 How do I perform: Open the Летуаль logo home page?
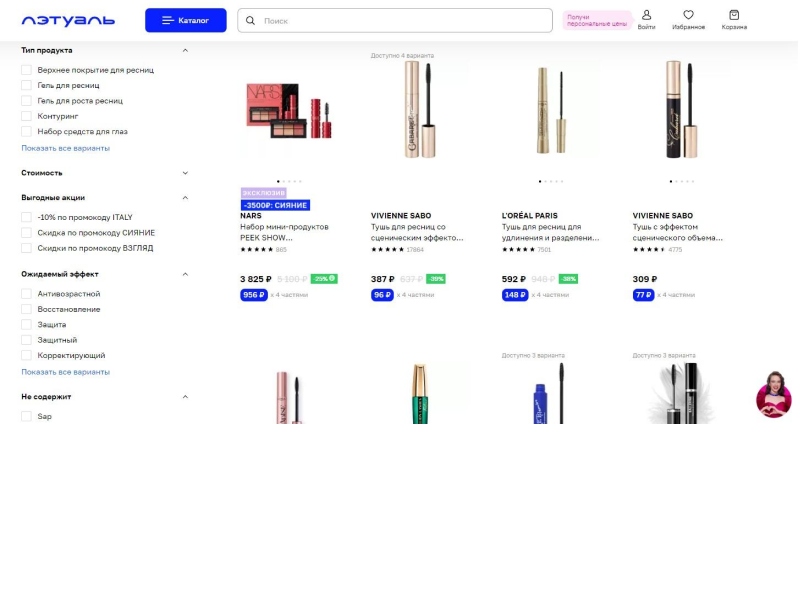click(x=68, y=20)
